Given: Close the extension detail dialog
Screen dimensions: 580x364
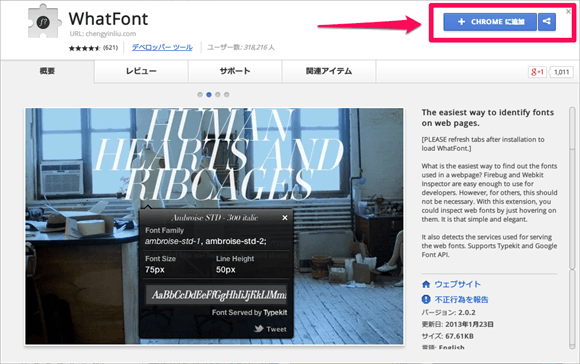Looking at the screenshot, I should 568,12.
